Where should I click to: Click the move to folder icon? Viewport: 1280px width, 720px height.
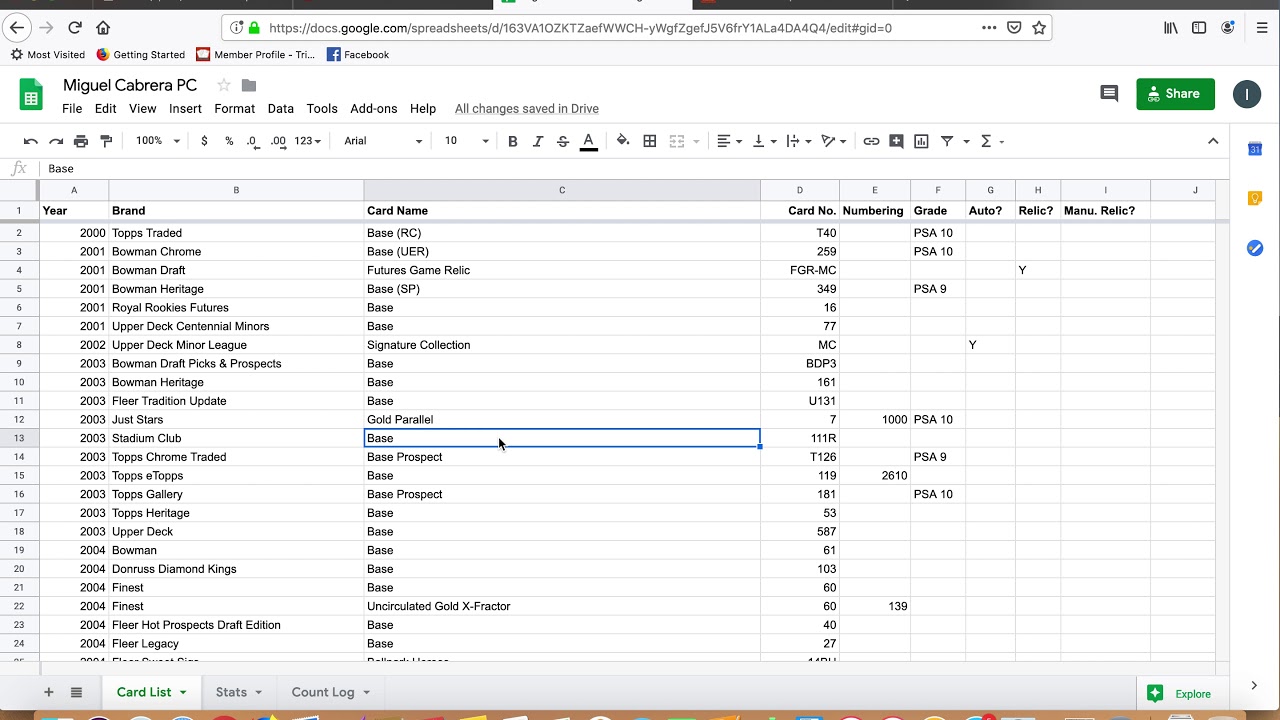pos(249,85)
